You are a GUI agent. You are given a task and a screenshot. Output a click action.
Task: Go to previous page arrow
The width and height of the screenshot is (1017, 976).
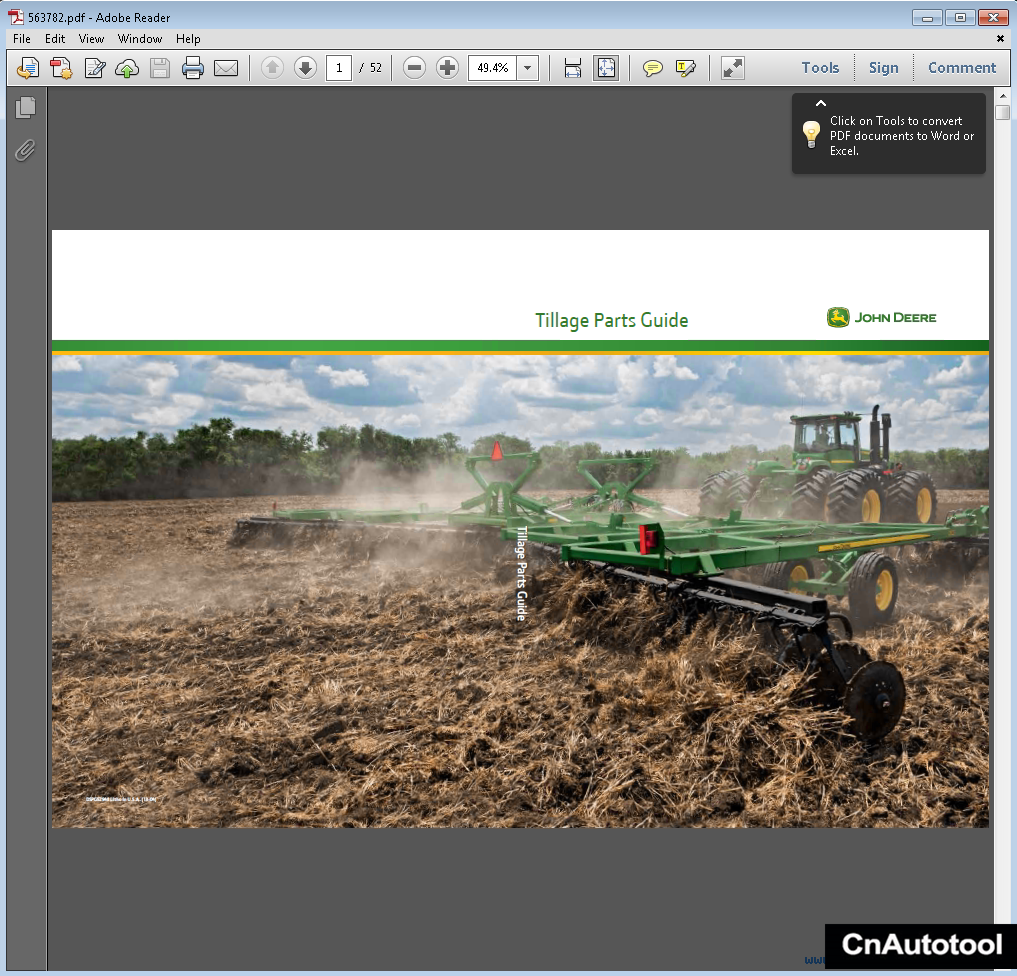(272, 67)
